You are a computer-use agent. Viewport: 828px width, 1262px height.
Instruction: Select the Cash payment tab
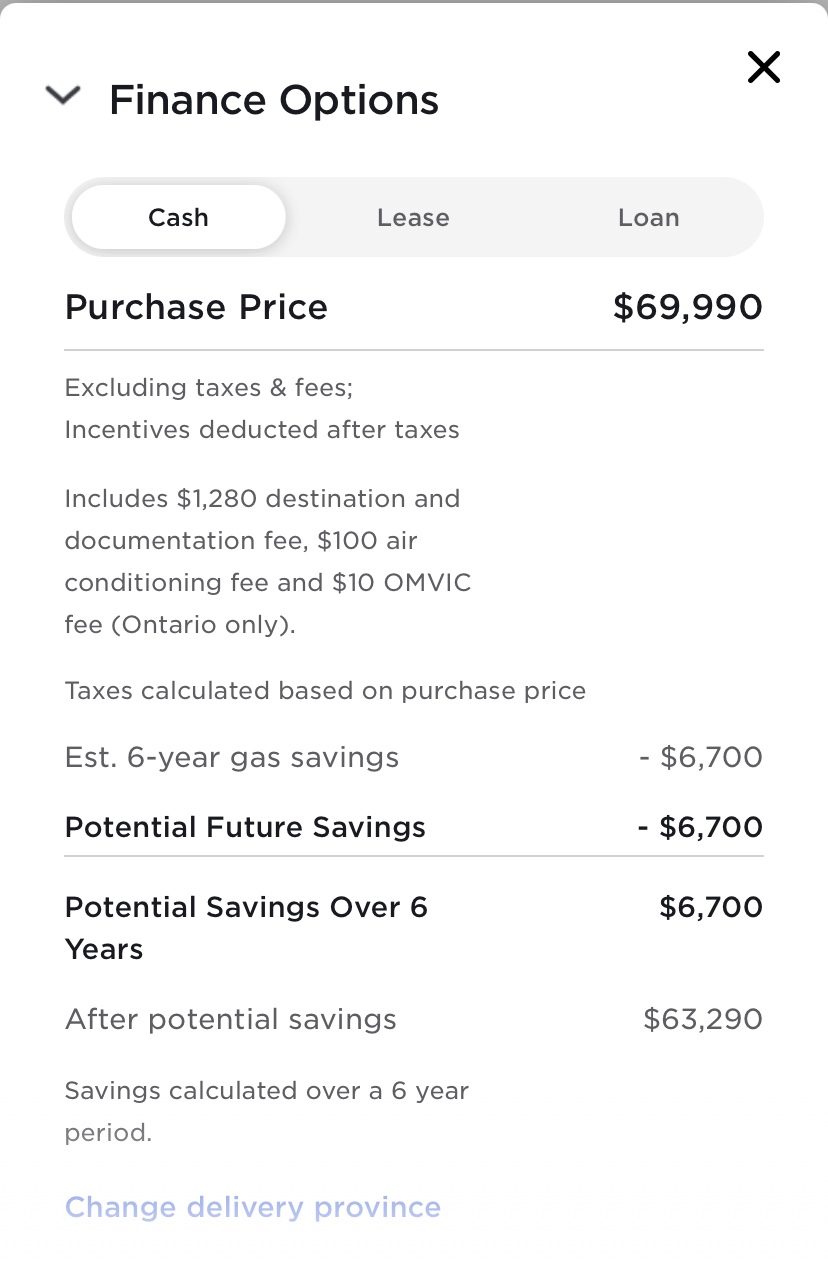(x=179, y=217)
